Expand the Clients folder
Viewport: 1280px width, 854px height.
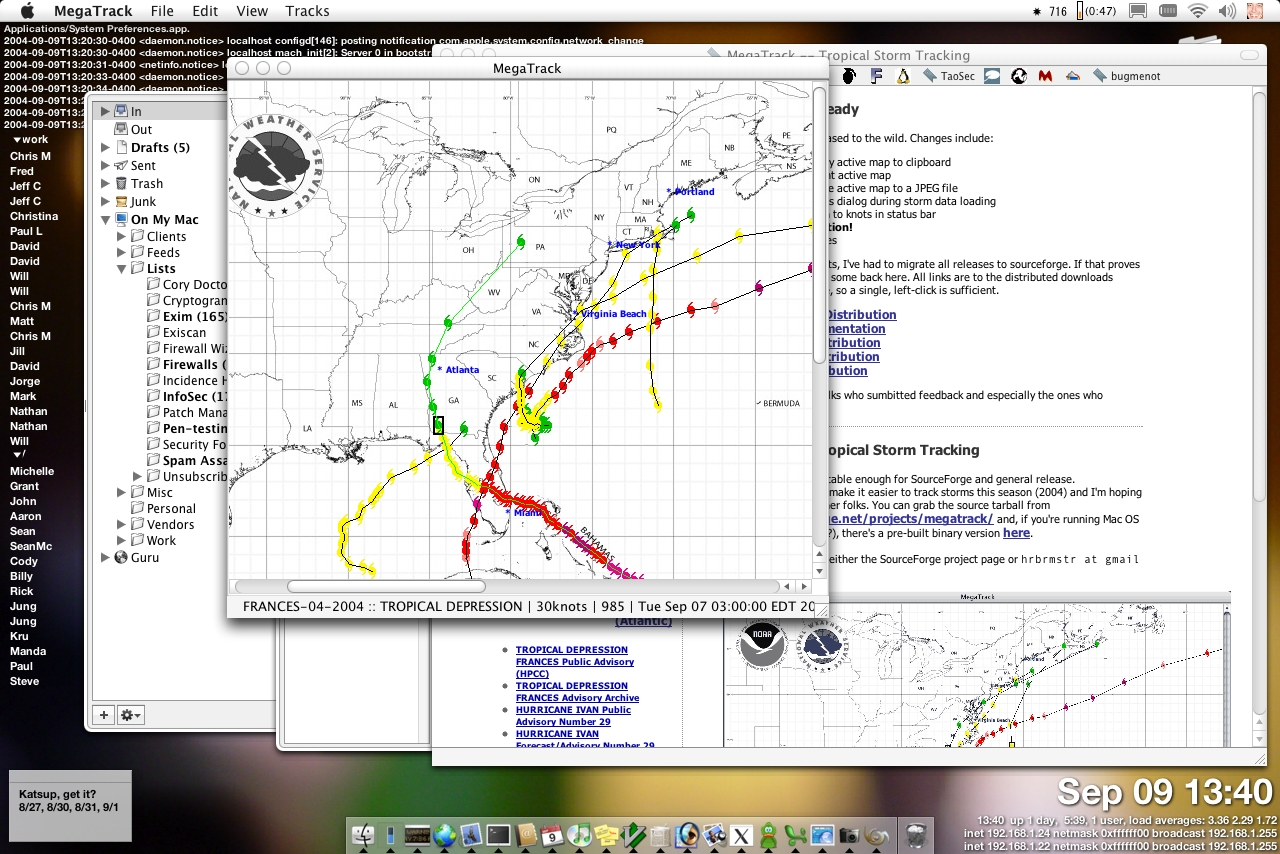[122, 236]
